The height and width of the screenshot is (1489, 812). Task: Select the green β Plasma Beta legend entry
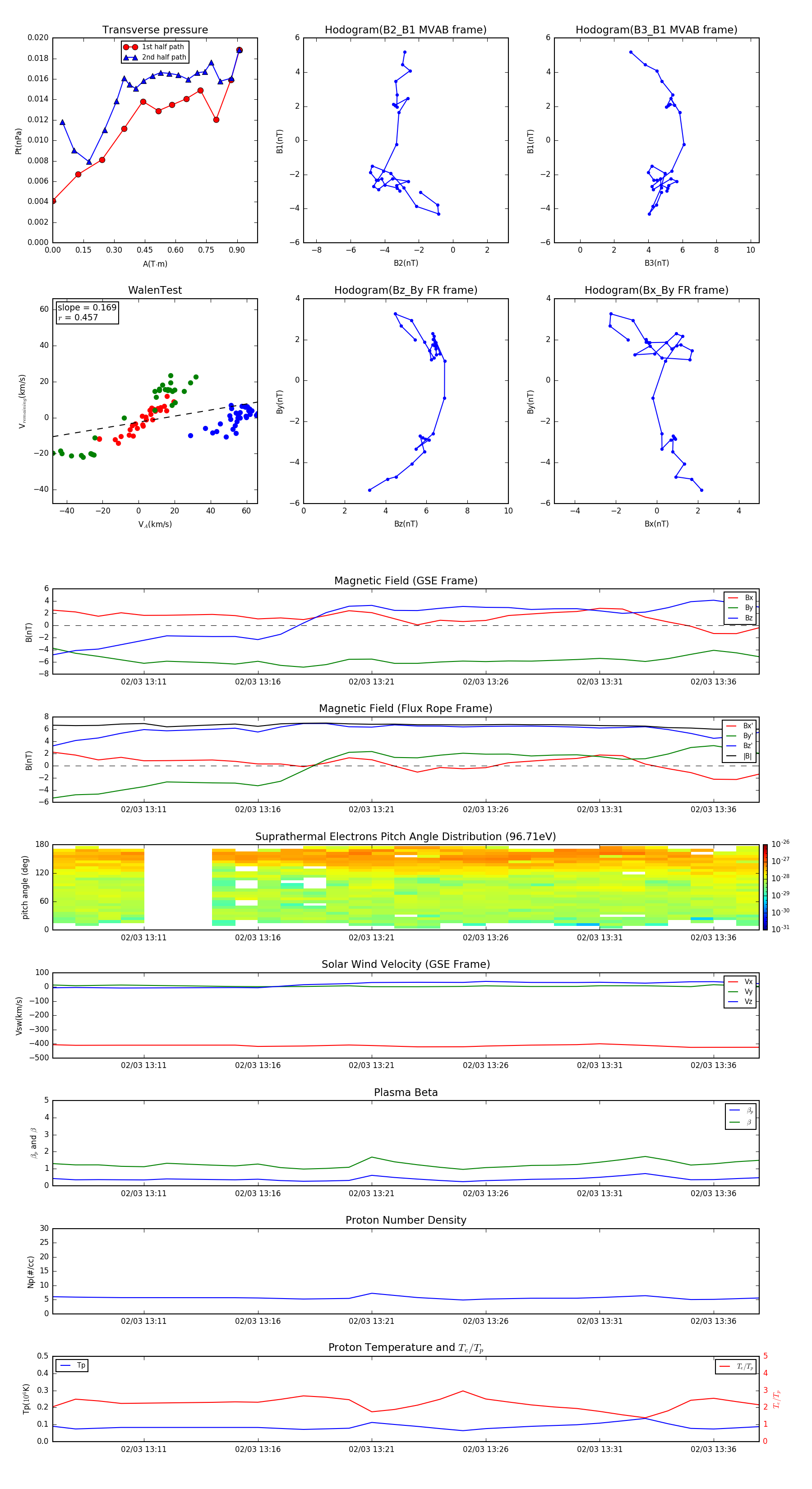tap(742, 1122)
